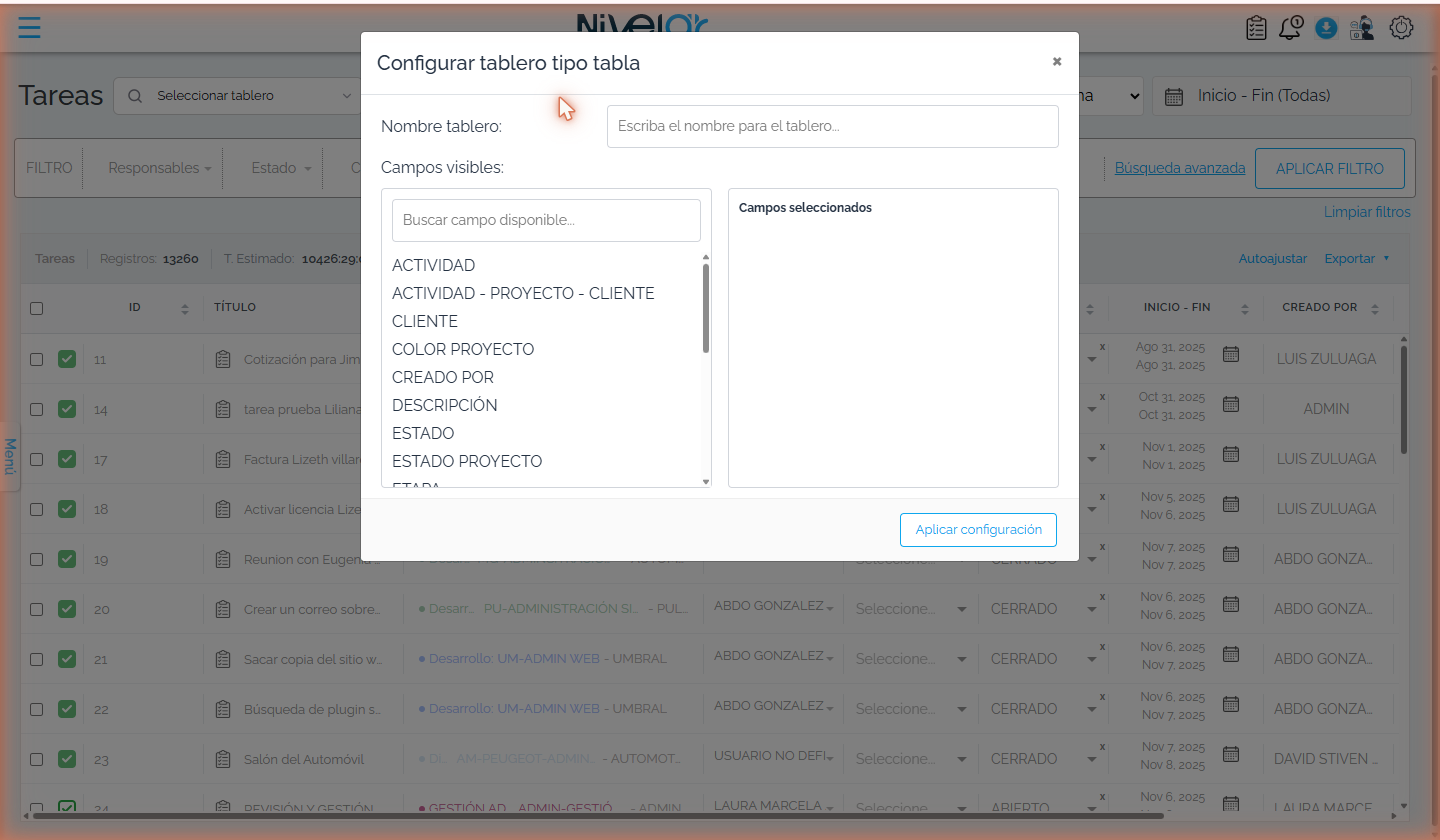Open USUARIO NO DEFI dropdown on task 23
The image size is (1440, 840).
click(x=773, y=757)
